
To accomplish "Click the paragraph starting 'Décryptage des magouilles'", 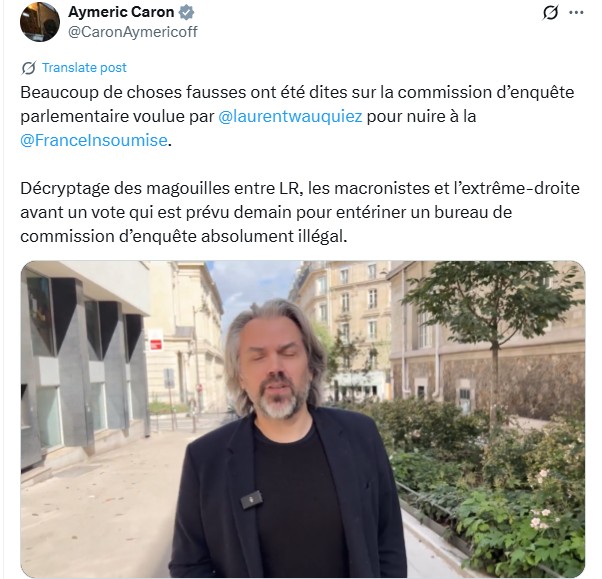I will [x=300, y=212].
